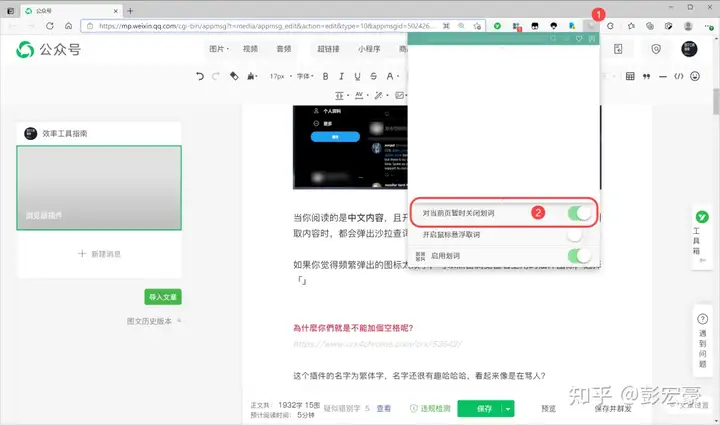Insert a horizontal divider line
The width and height of the screenshot is (720, 425).
pyautogui.click(x=663, y=77)
